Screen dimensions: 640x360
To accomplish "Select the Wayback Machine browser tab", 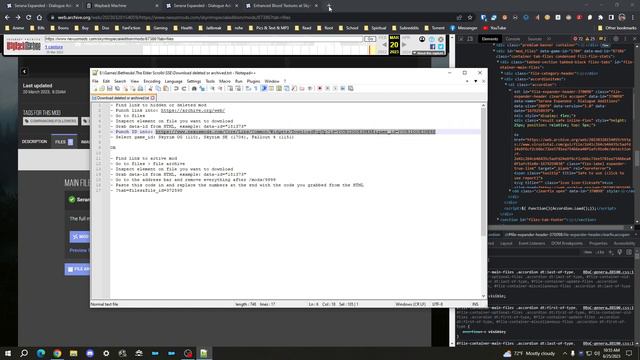I will point(121,6).
